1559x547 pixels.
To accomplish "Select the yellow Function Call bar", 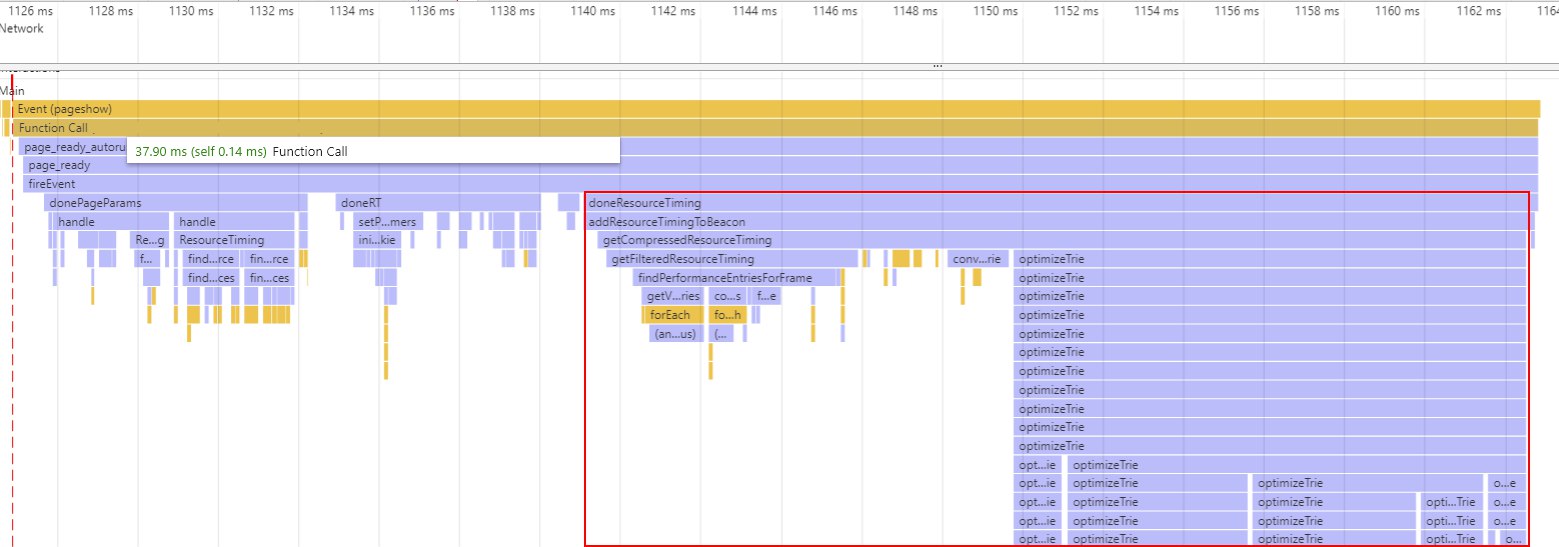I will pyautogui.click(x=776, y=128).
